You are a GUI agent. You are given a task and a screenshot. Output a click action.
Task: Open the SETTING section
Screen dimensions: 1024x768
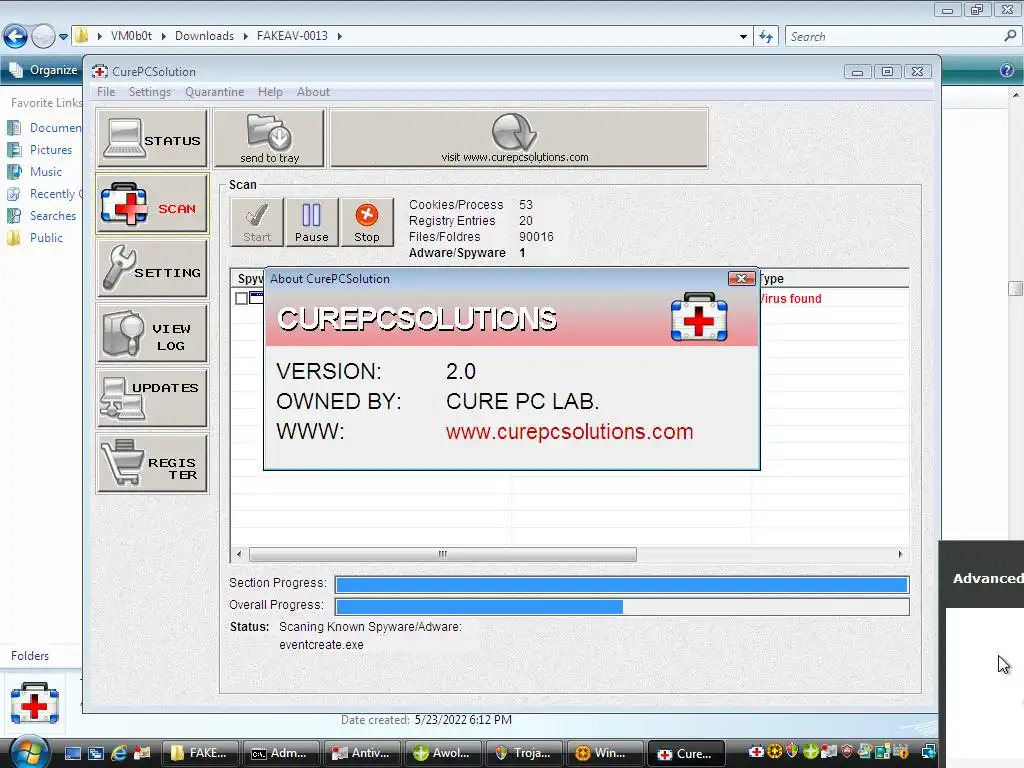click(152, 268)
